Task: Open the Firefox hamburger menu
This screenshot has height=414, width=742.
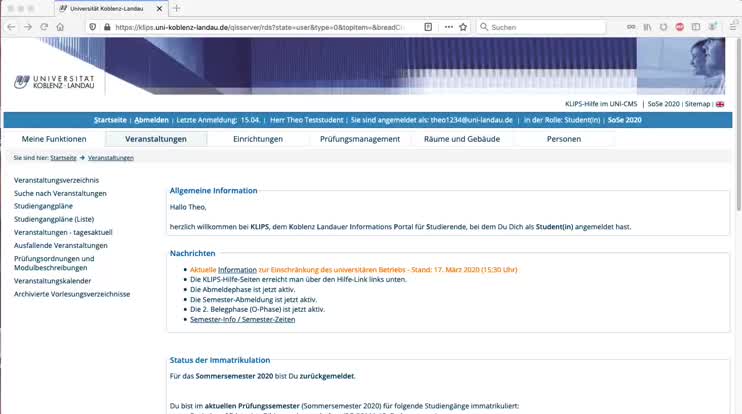Action: click(x=732, y=27)
